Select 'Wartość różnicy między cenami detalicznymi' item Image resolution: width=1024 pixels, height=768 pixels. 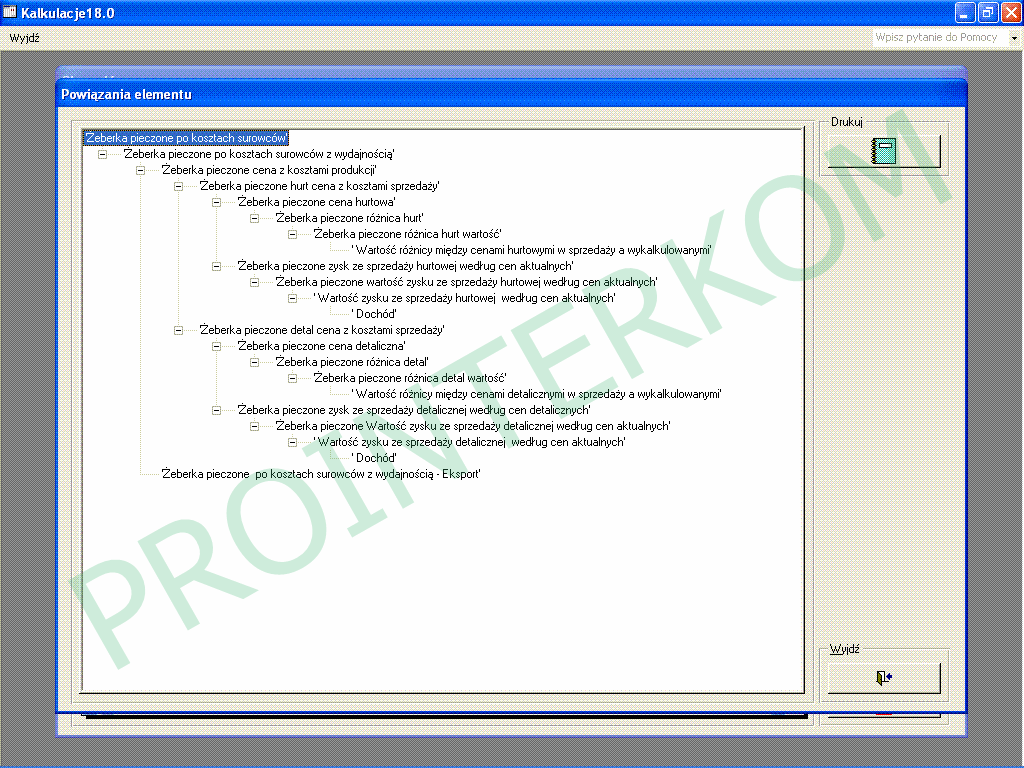pos(536,394)
